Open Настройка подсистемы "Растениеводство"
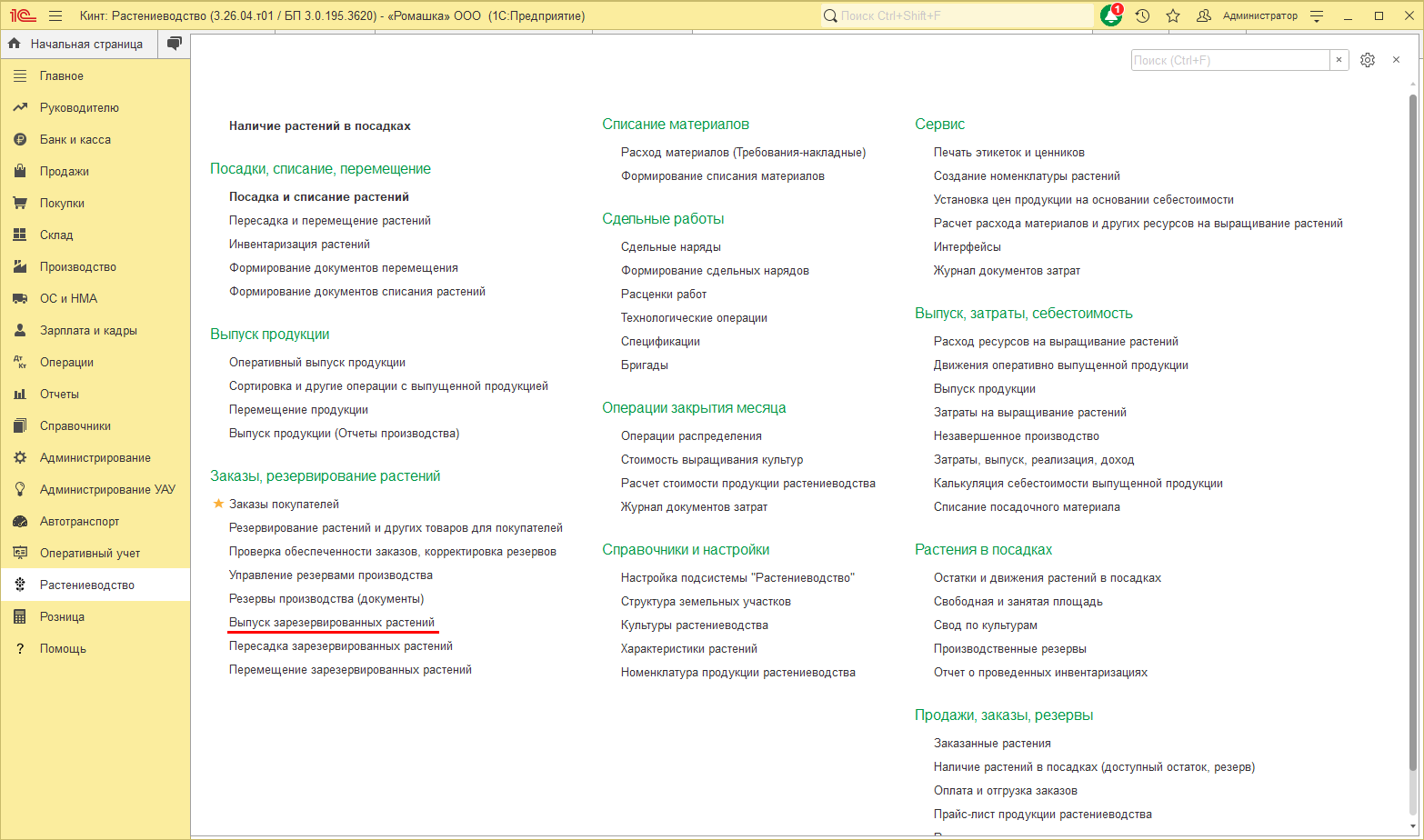 (x=738, y=578)
